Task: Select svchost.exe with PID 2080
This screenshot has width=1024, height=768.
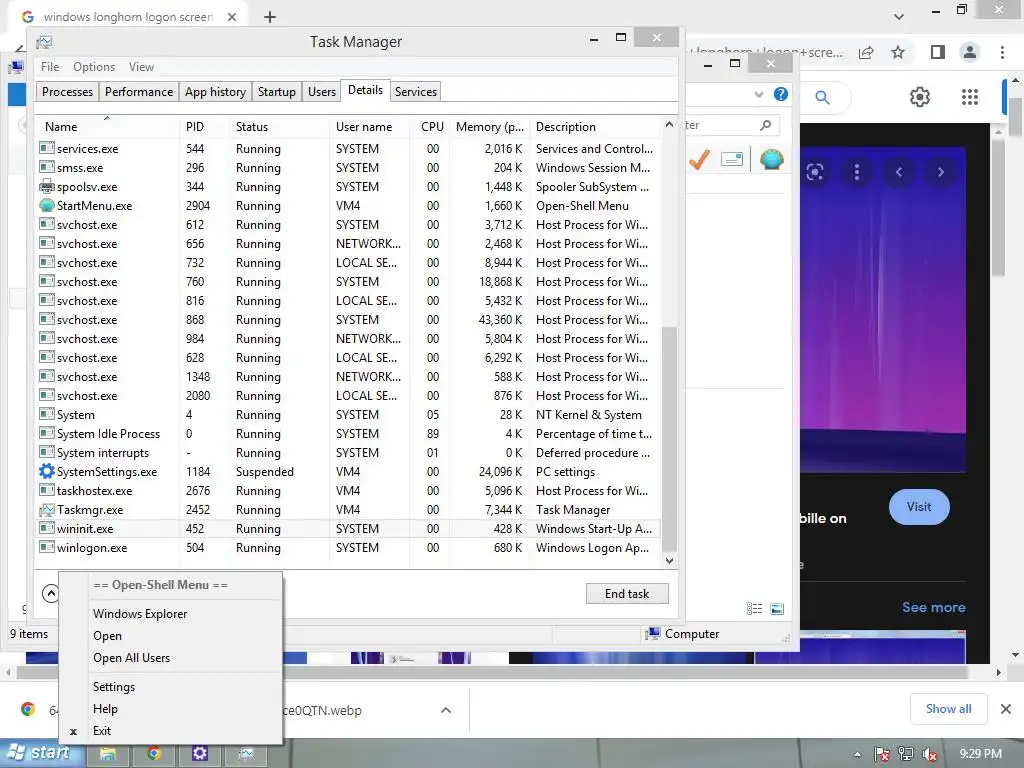Action: (x=349, y=395)
